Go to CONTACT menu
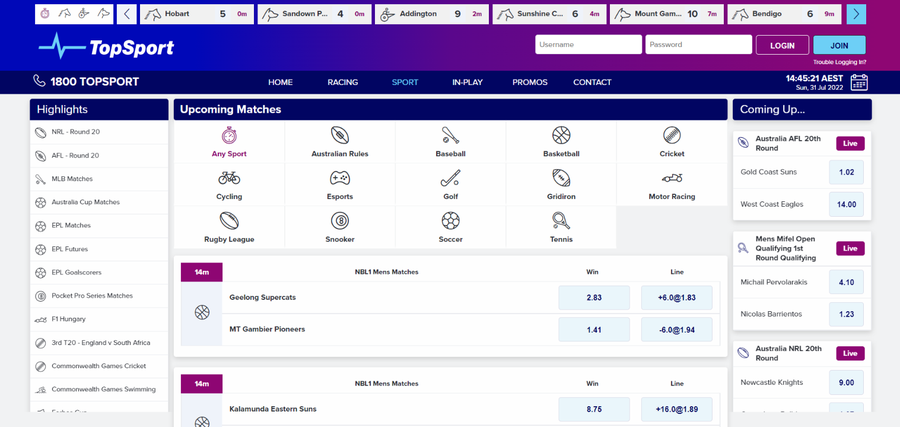The image size is (900, 427). point(592,82)
